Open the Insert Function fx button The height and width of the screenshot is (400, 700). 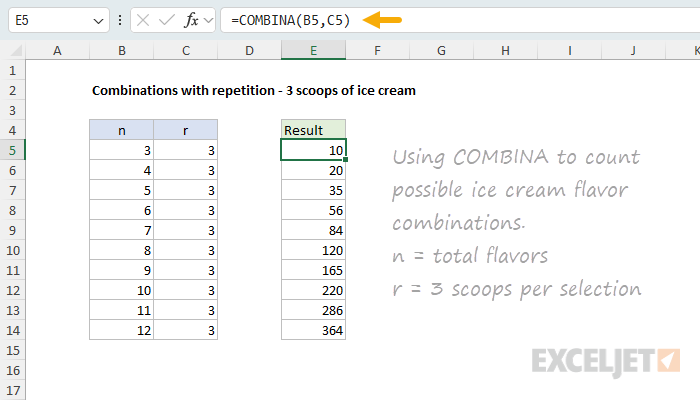(191, 20)
